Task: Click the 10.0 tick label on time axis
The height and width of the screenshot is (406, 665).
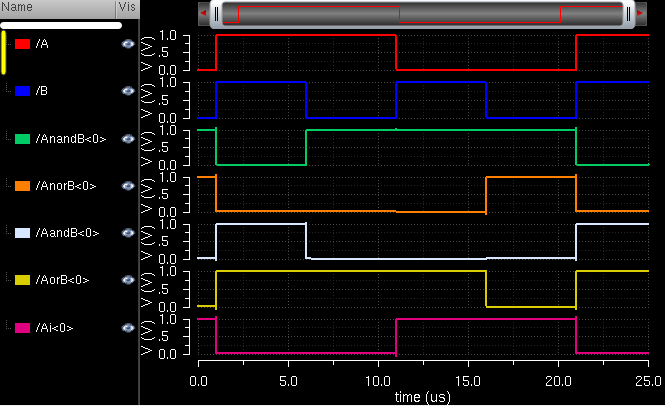Action: click(378, 381)
